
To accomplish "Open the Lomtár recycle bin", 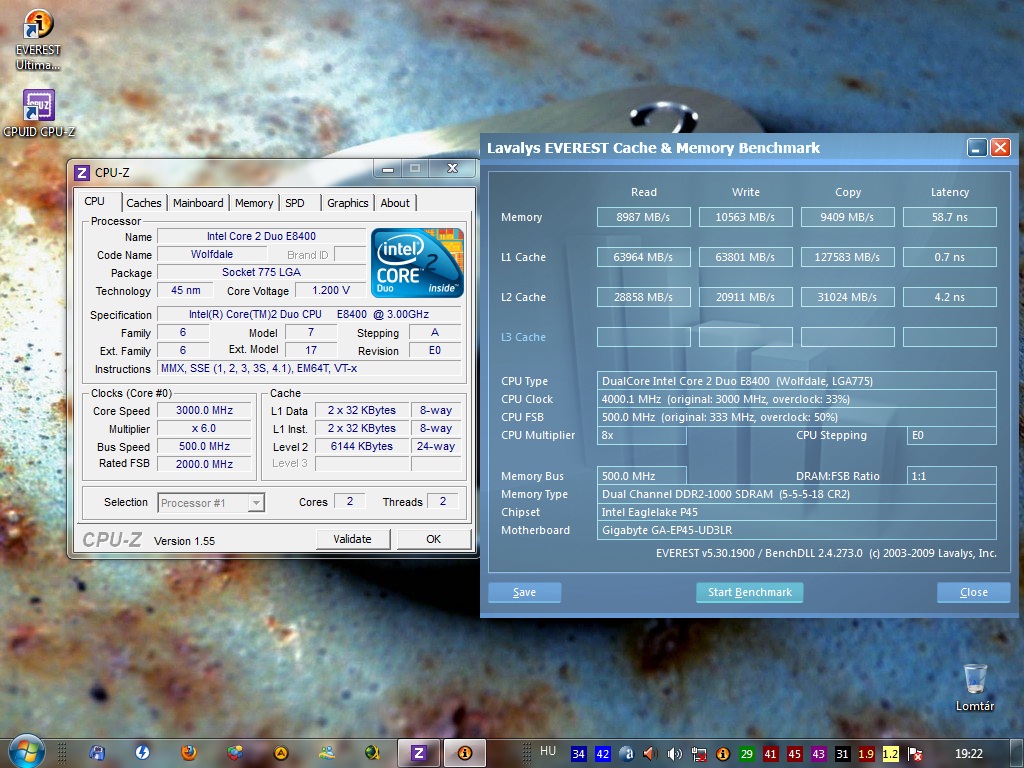I will coord(975,687).
